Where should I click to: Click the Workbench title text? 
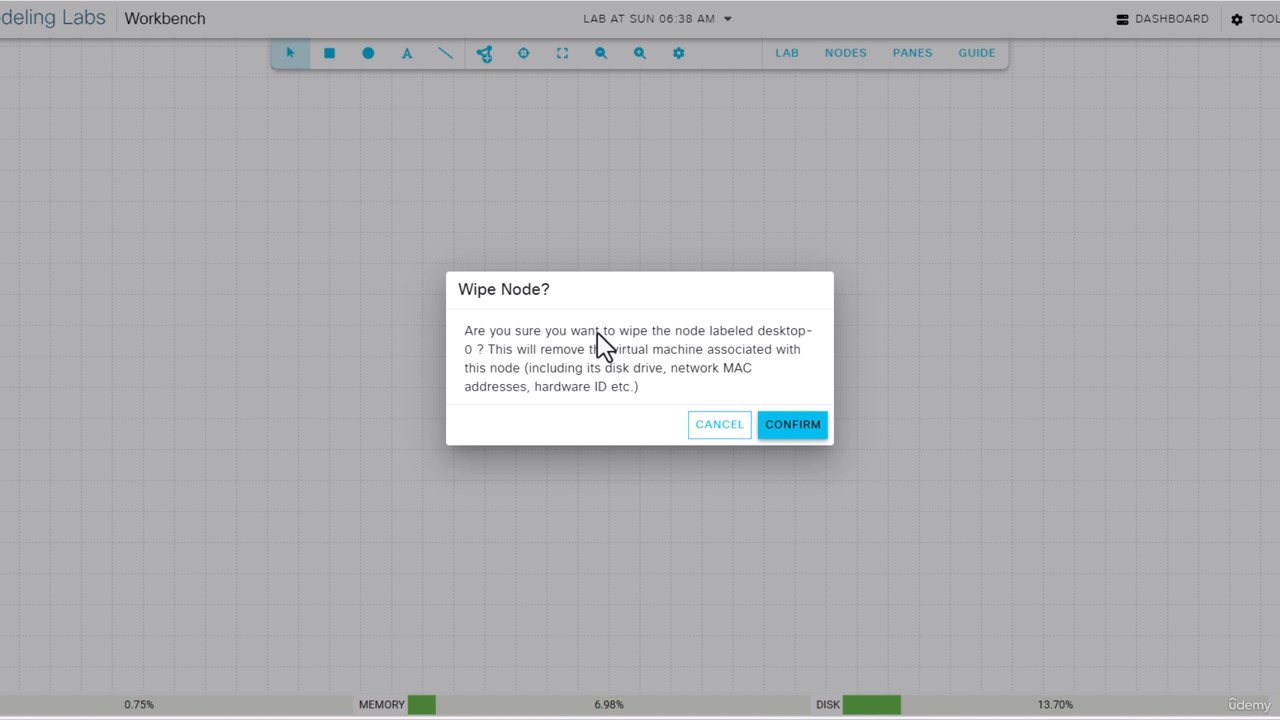tap(165, 19)
